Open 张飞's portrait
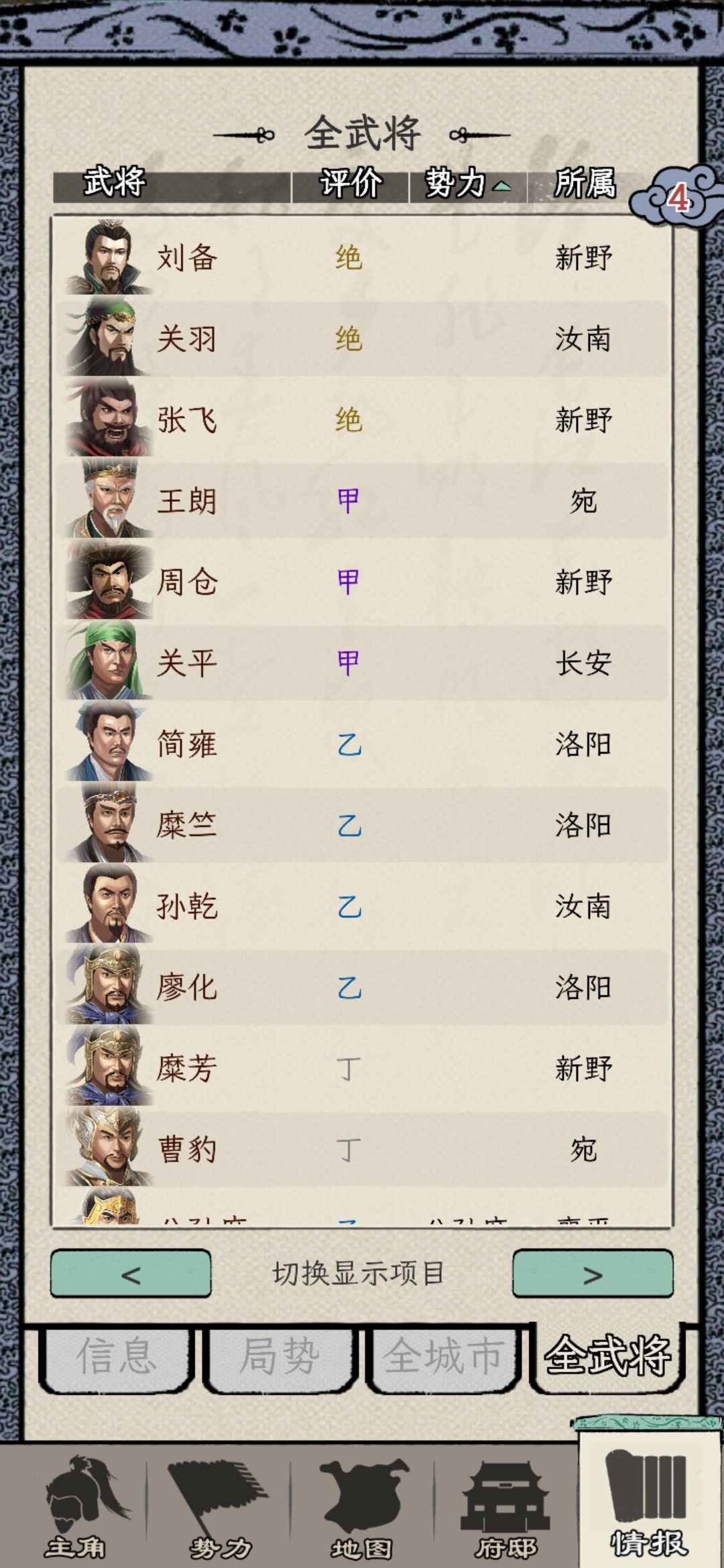Viewport: 724px width, 1568px height. (x=106, y=419)
